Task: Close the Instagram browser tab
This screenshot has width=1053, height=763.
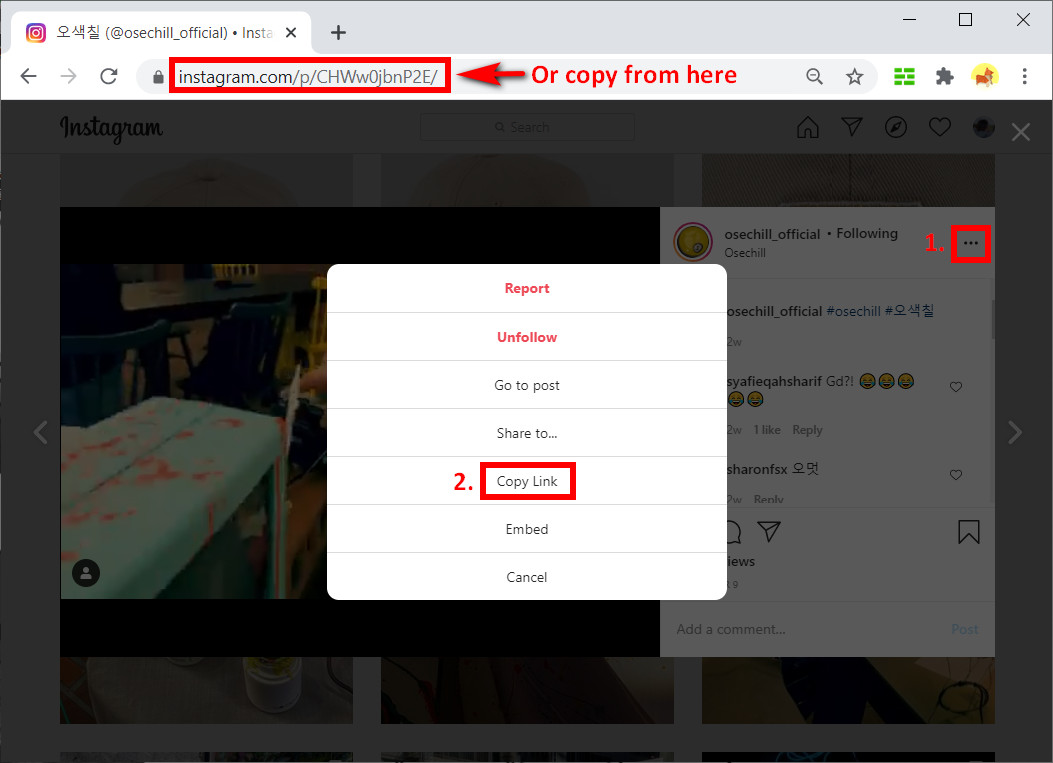Action: tap(291, 32)
